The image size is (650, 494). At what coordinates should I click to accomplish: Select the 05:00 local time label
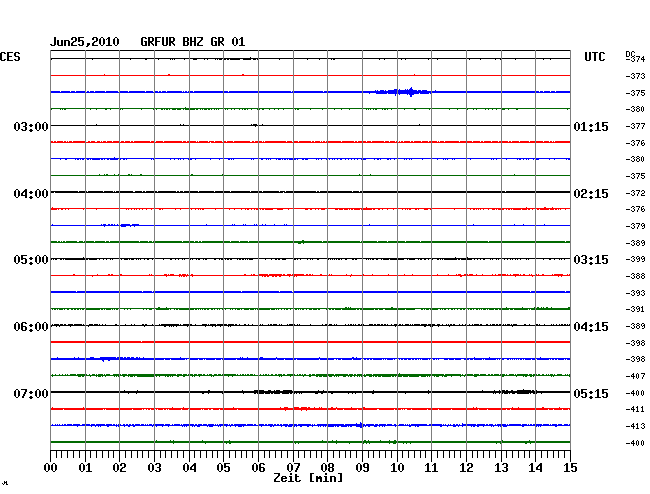[31, 260]
